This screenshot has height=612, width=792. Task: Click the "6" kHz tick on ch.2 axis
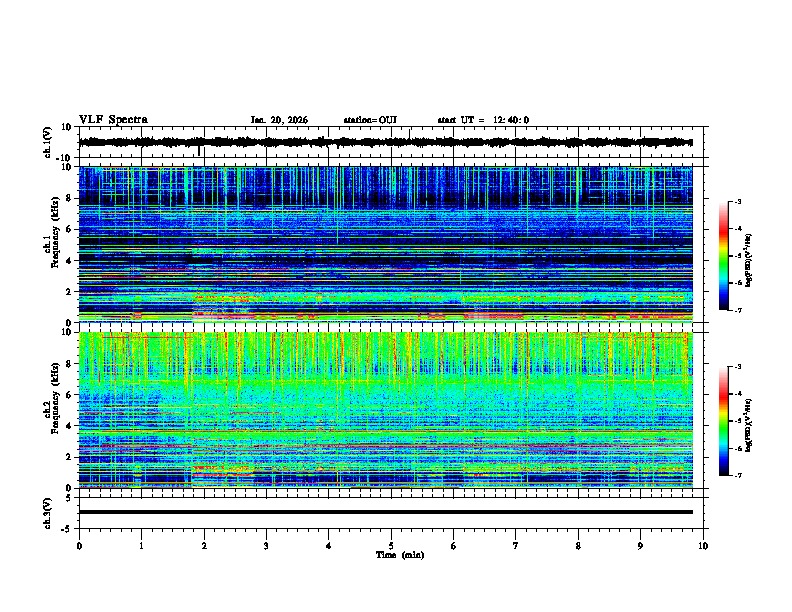pos(70,395)
